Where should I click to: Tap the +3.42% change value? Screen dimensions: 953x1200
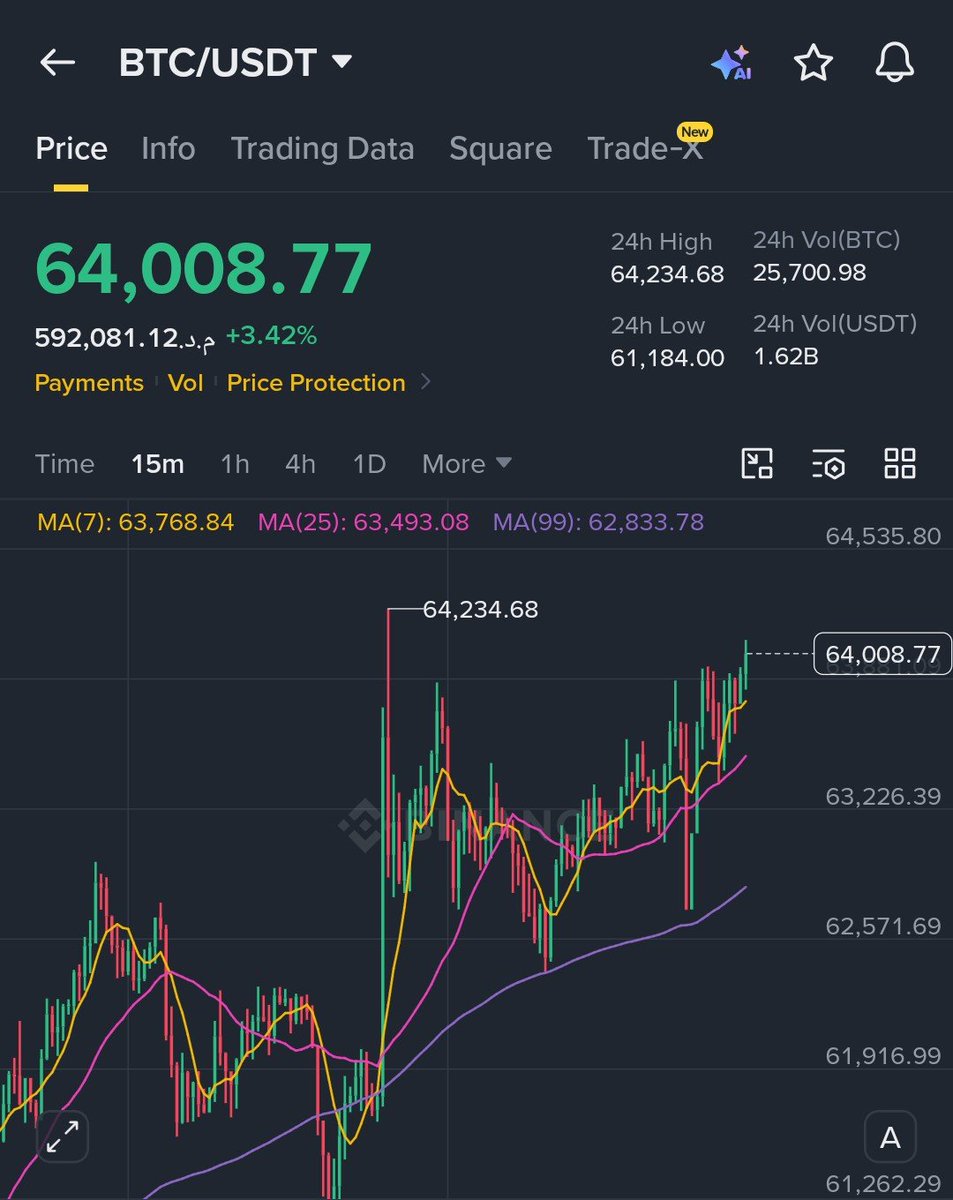(271, 336)
